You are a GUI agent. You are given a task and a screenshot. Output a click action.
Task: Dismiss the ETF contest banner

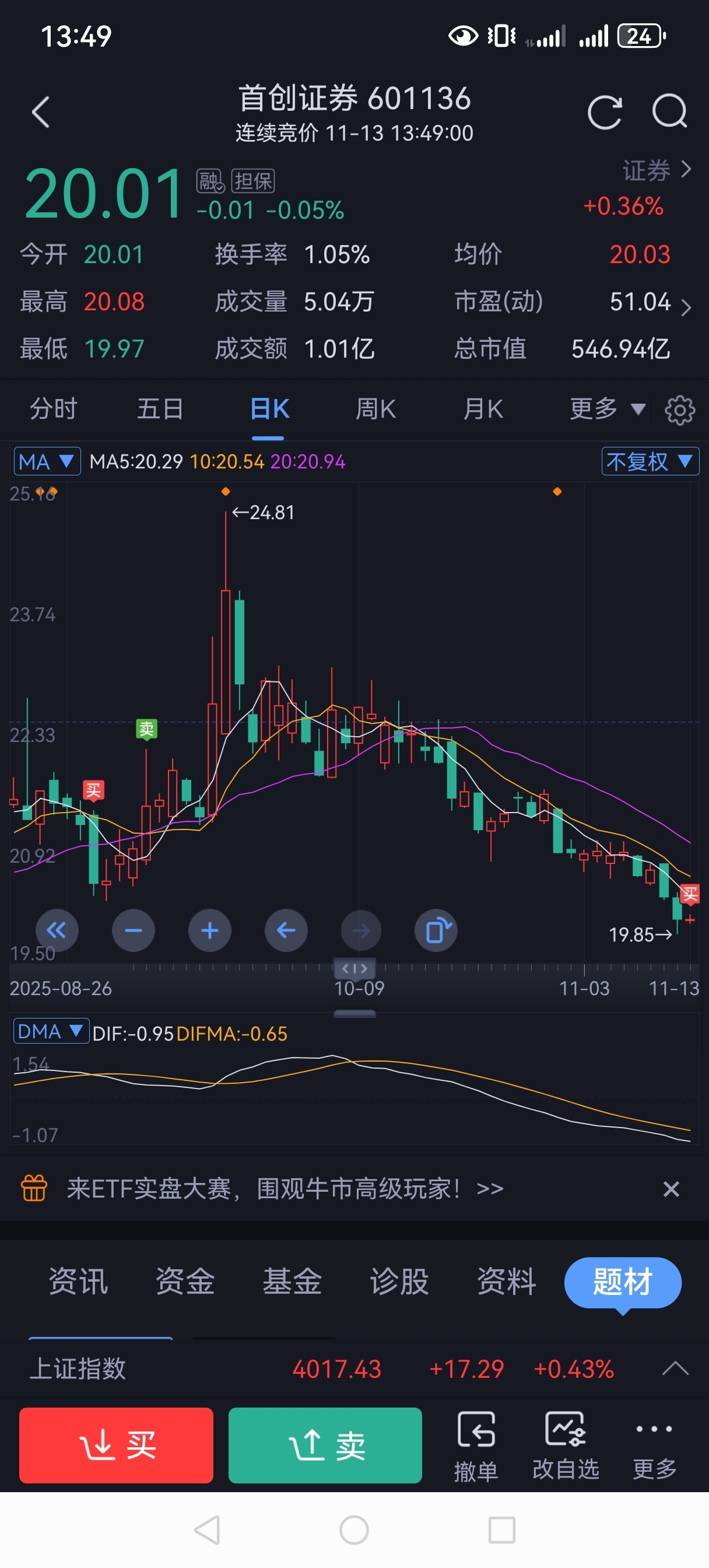click(x=671, y=1189)
